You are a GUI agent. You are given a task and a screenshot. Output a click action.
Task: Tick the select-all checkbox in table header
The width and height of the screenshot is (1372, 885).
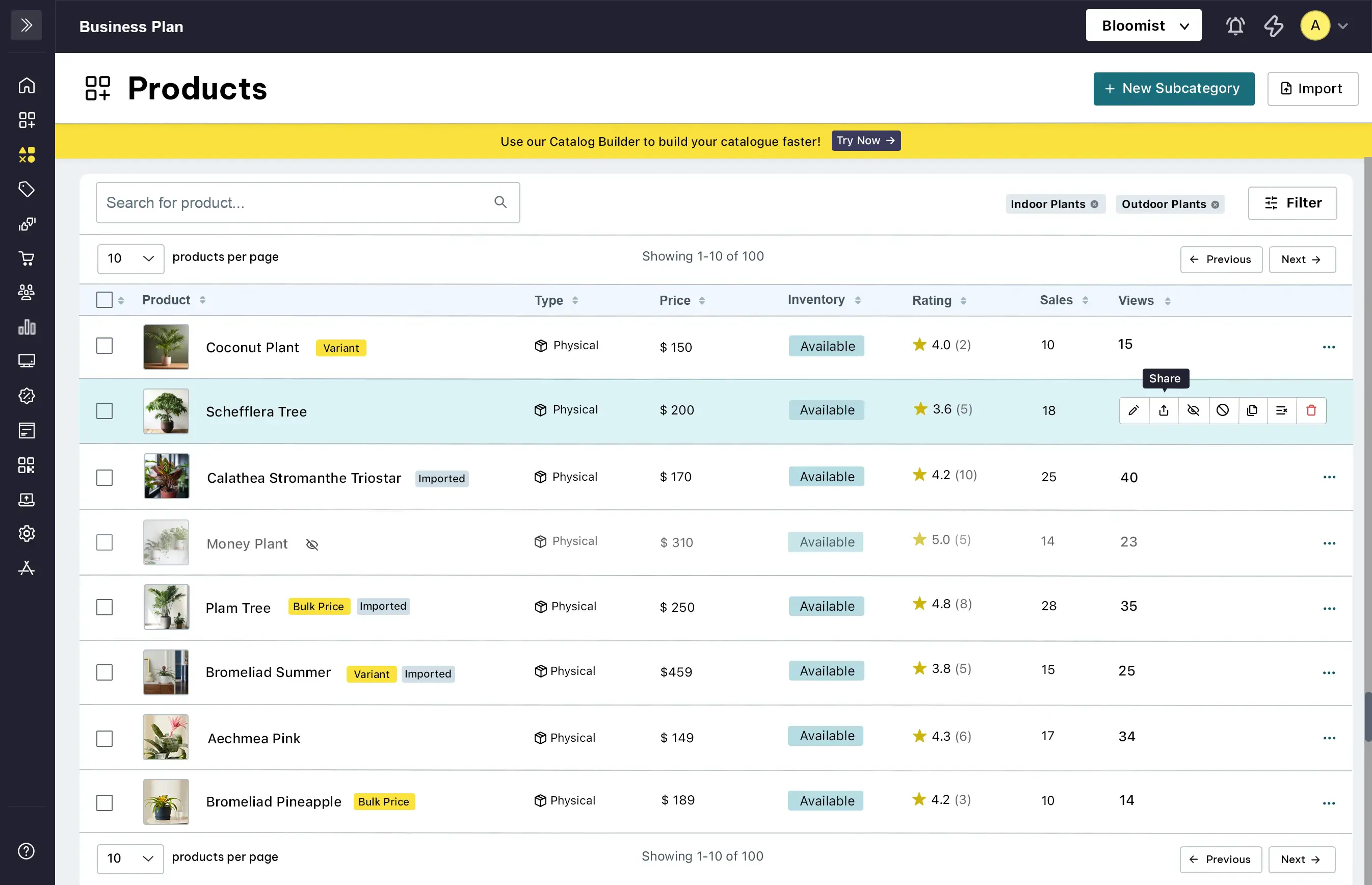tap(104, 300)
